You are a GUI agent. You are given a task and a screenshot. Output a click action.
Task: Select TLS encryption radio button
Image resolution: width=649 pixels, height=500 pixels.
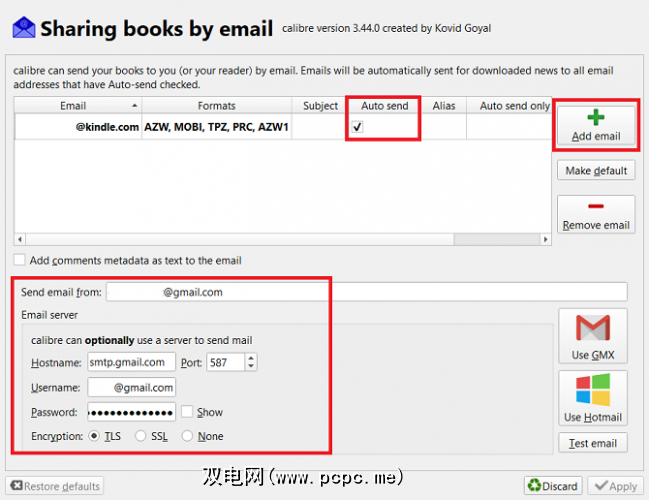coord(94,436)
